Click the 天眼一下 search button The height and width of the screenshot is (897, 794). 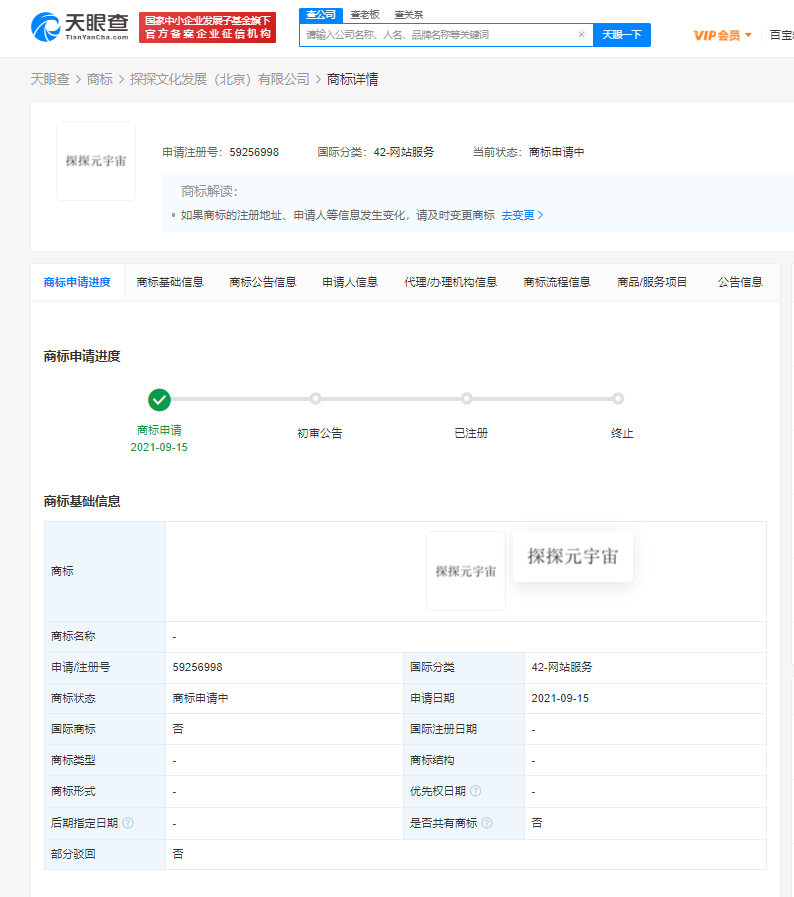622,35
